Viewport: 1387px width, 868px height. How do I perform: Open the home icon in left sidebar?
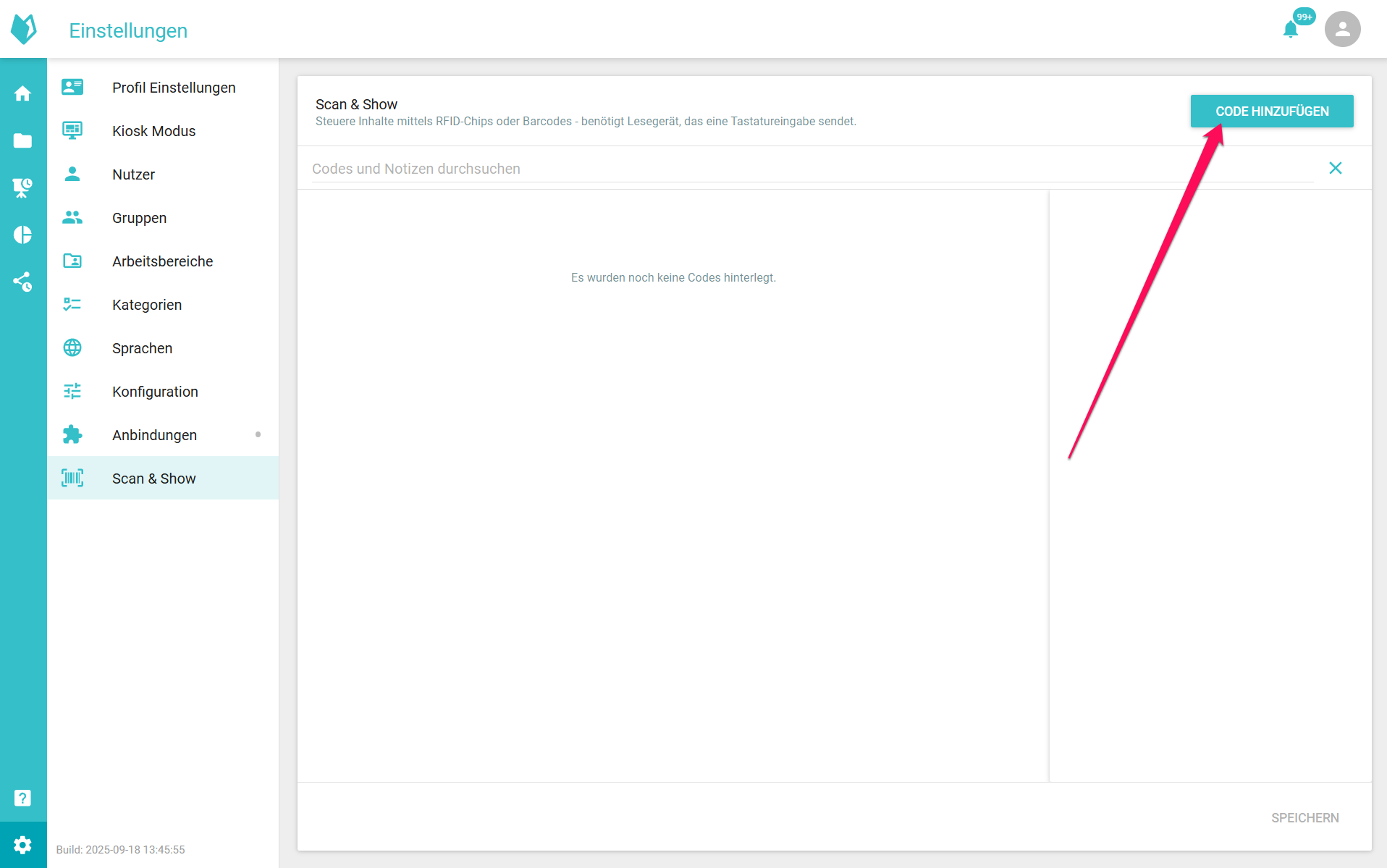[x=22, y=93]
